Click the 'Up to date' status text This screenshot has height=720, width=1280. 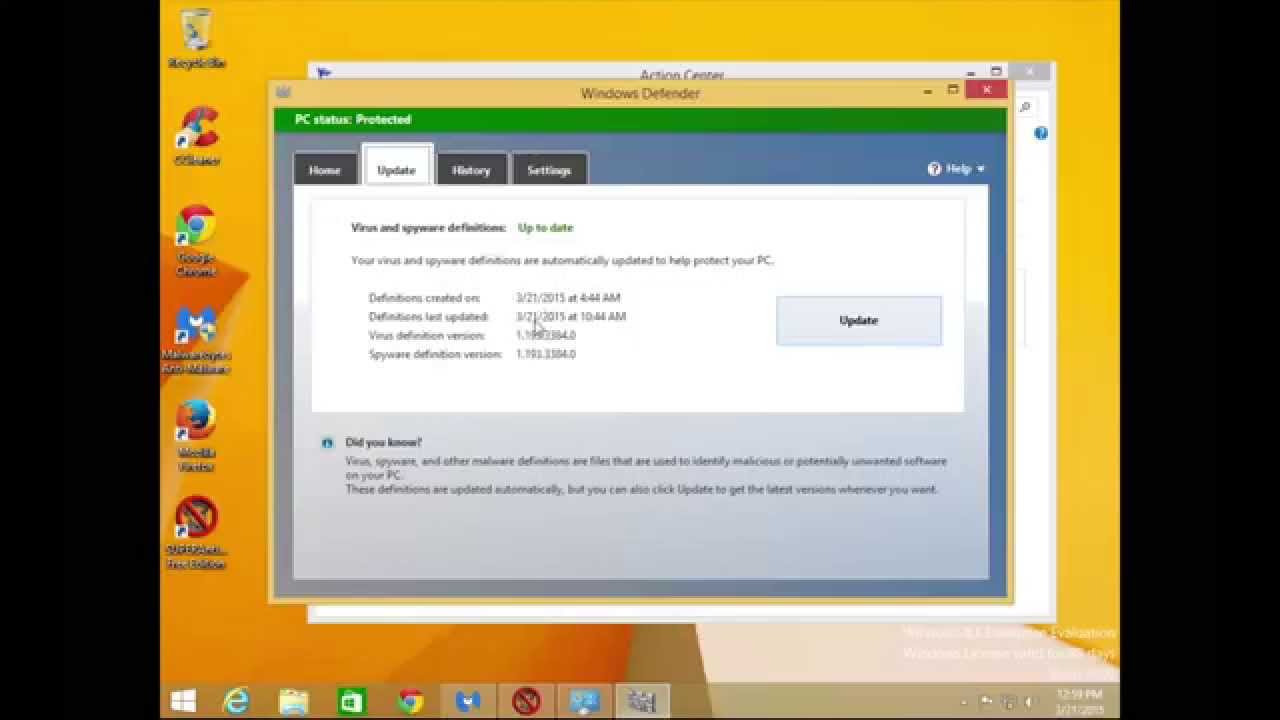pos(545,228)
